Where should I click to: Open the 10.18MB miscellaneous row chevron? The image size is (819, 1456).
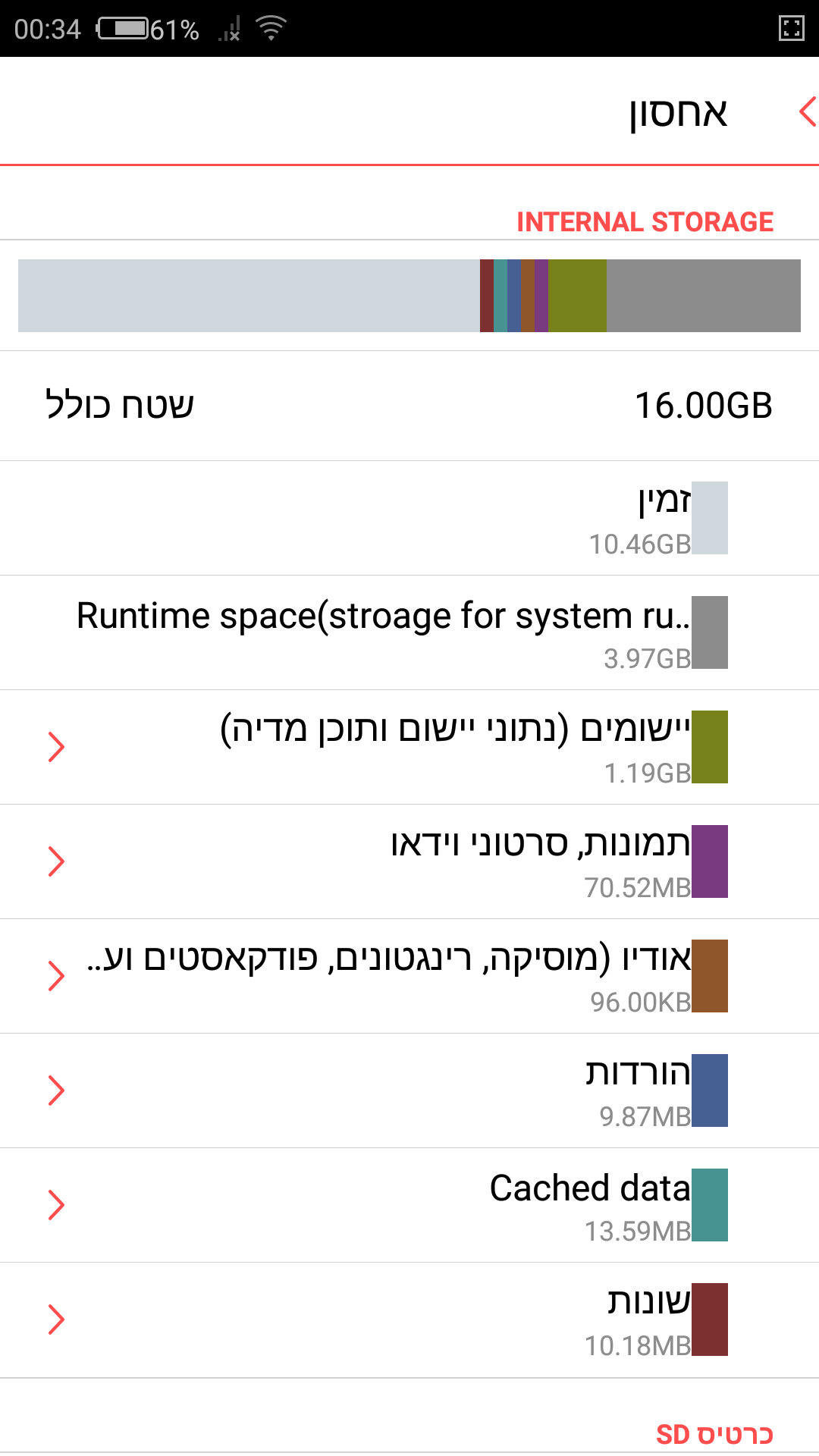(x=56, y=1319)
